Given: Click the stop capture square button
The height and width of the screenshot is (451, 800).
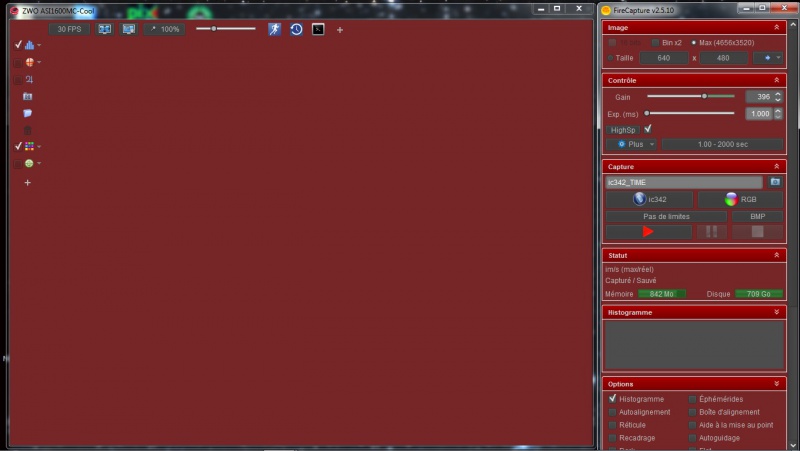Looking at the screenshot, I should pyautogui.click(x=757, y=232).
